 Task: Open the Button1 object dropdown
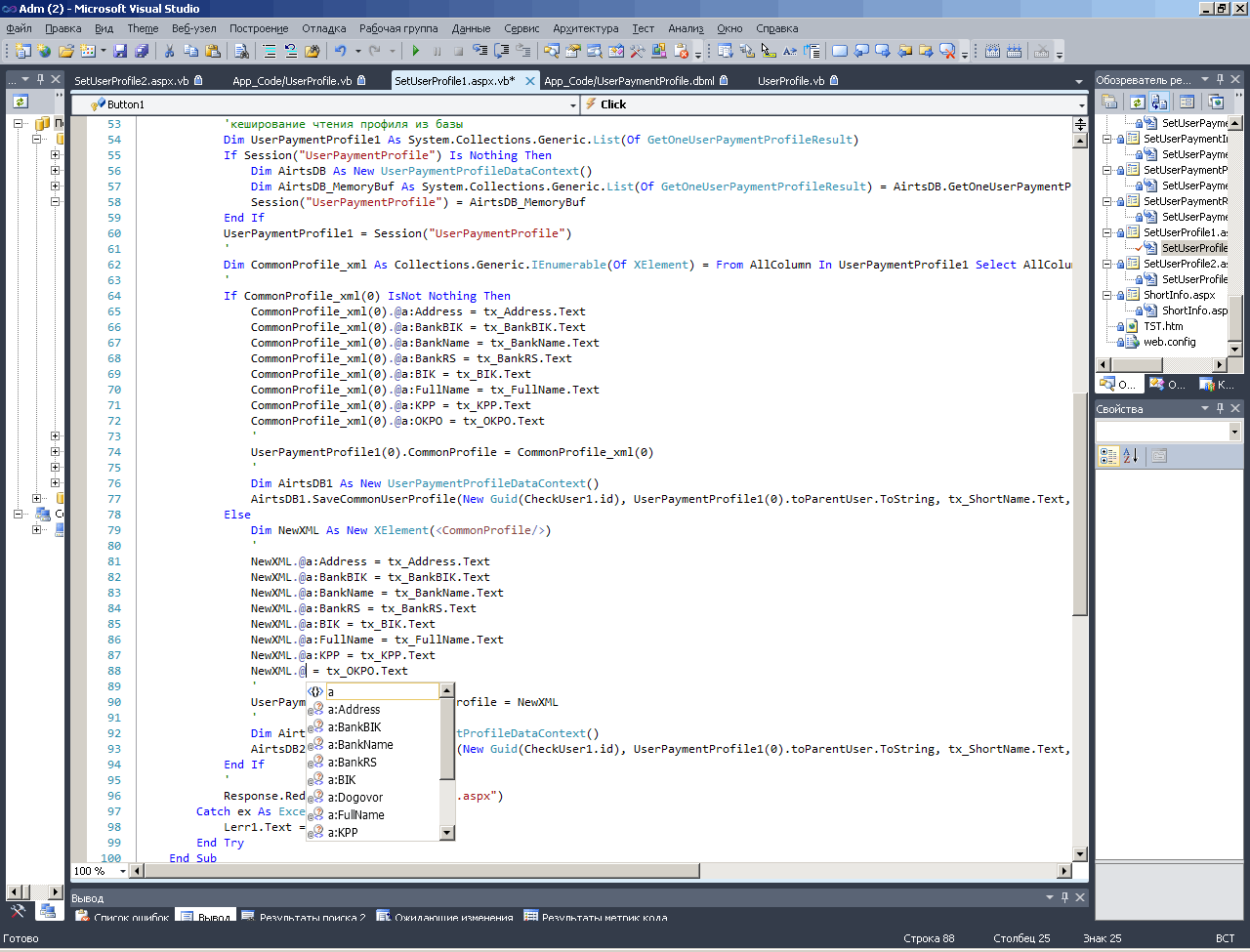click(572, 104)
